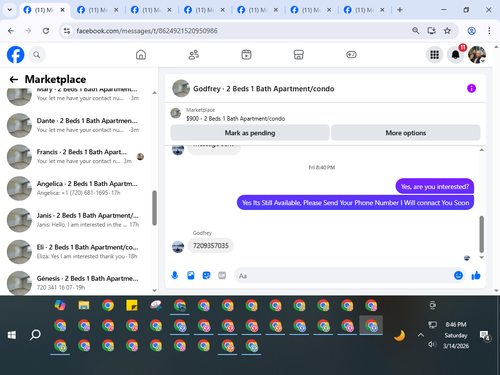This screenshot has width=500, height=375.
Task: Click the 'Yes, are you interested?' message
Action: 435,187
